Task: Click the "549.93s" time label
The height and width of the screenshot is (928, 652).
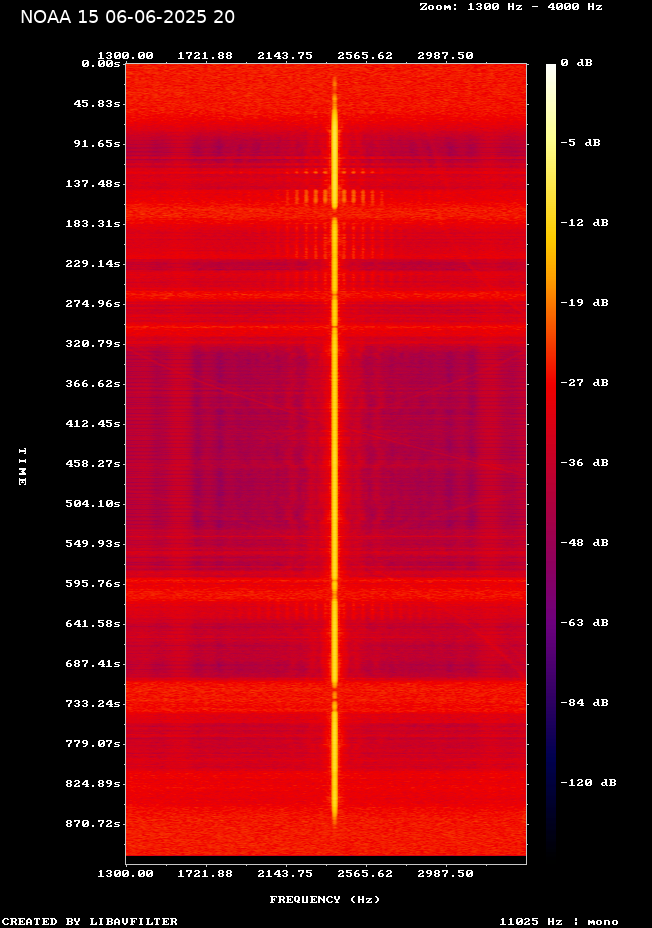Action: point(93,543)
